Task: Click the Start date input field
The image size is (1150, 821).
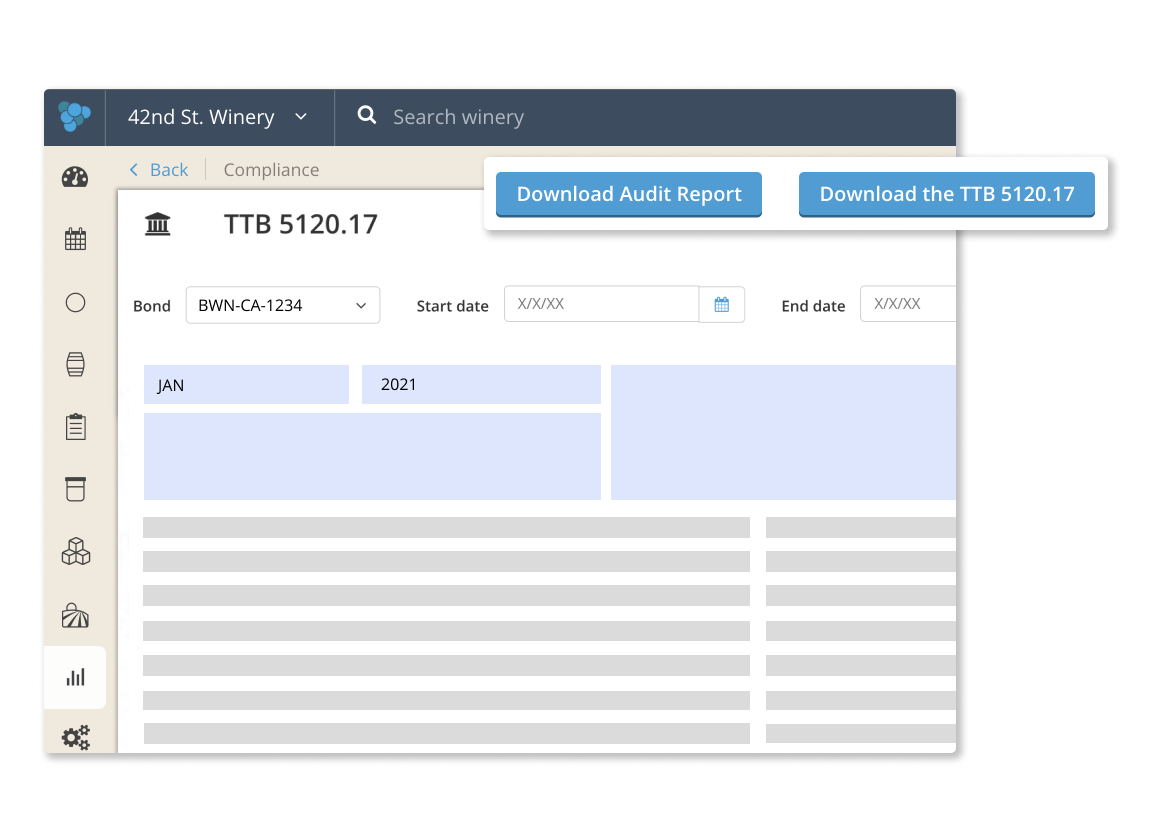Action: tap(600, 304)
